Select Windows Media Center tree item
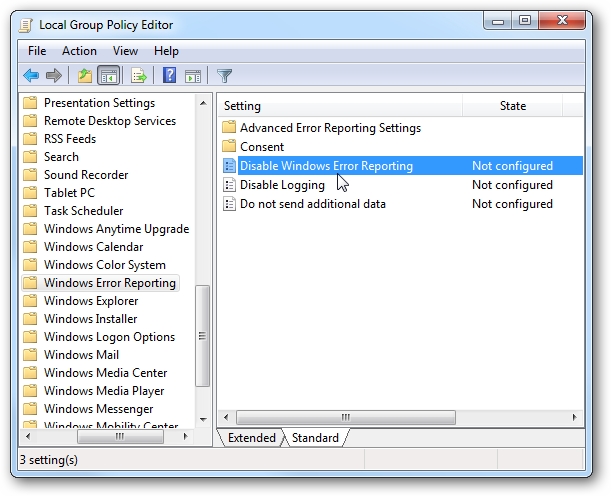This screenshot has height=496, width=611. [x=106, y=373]
